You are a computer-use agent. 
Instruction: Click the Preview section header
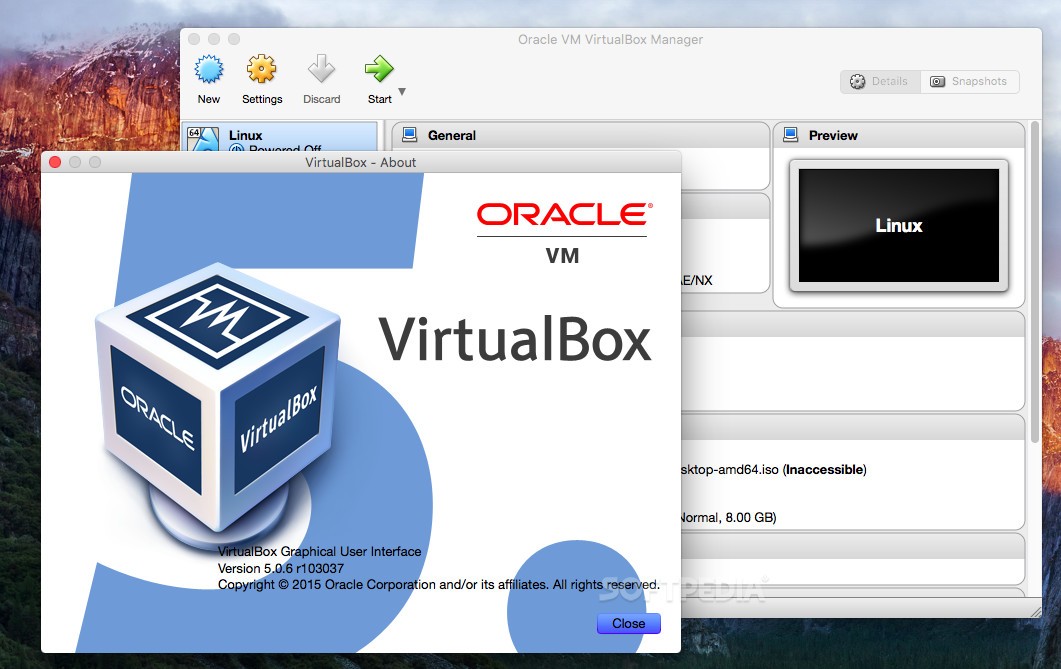(899, 135)
